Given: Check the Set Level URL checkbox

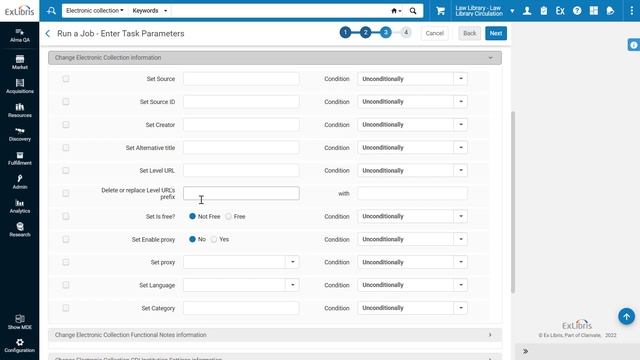Looking at the screenshot, I should (x=66, y=170).
